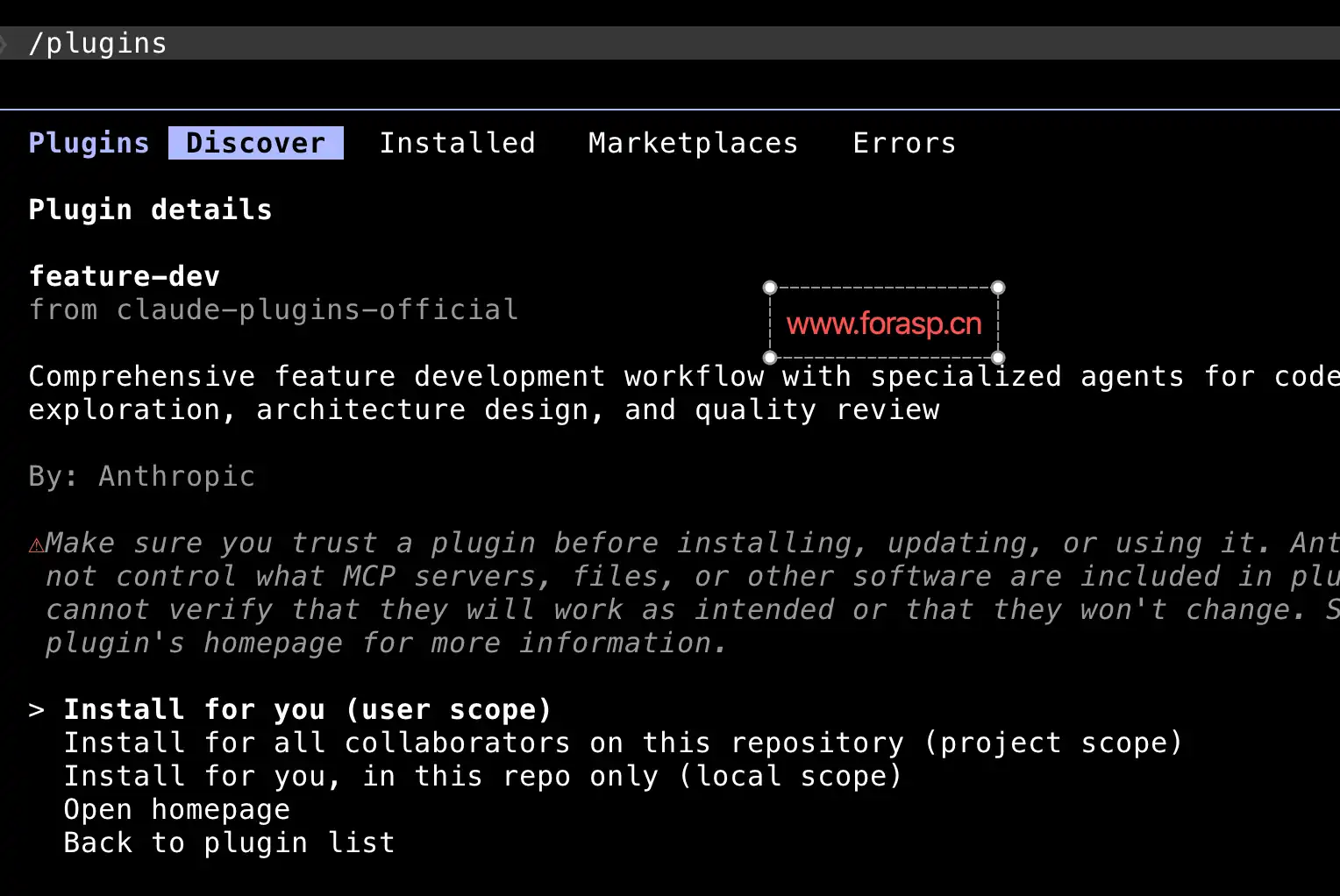Choose Install for all collaborators (project scope)
The height and width of the screenshot is (896, 1340).
click(623, 743)
